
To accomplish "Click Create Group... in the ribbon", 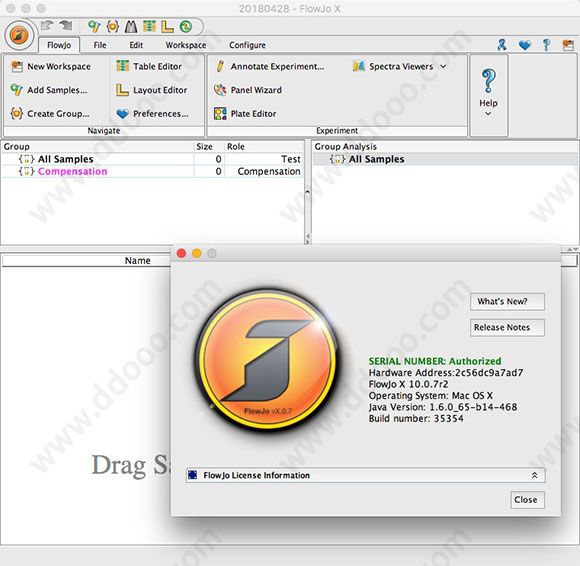I will tap(50, 114).
